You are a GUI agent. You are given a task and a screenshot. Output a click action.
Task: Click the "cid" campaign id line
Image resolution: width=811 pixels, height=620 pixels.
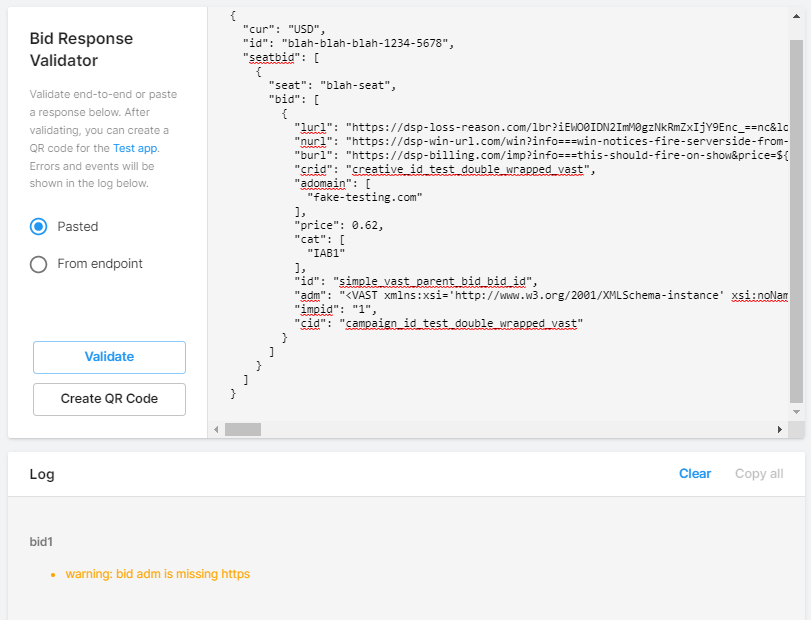[439, 323]
